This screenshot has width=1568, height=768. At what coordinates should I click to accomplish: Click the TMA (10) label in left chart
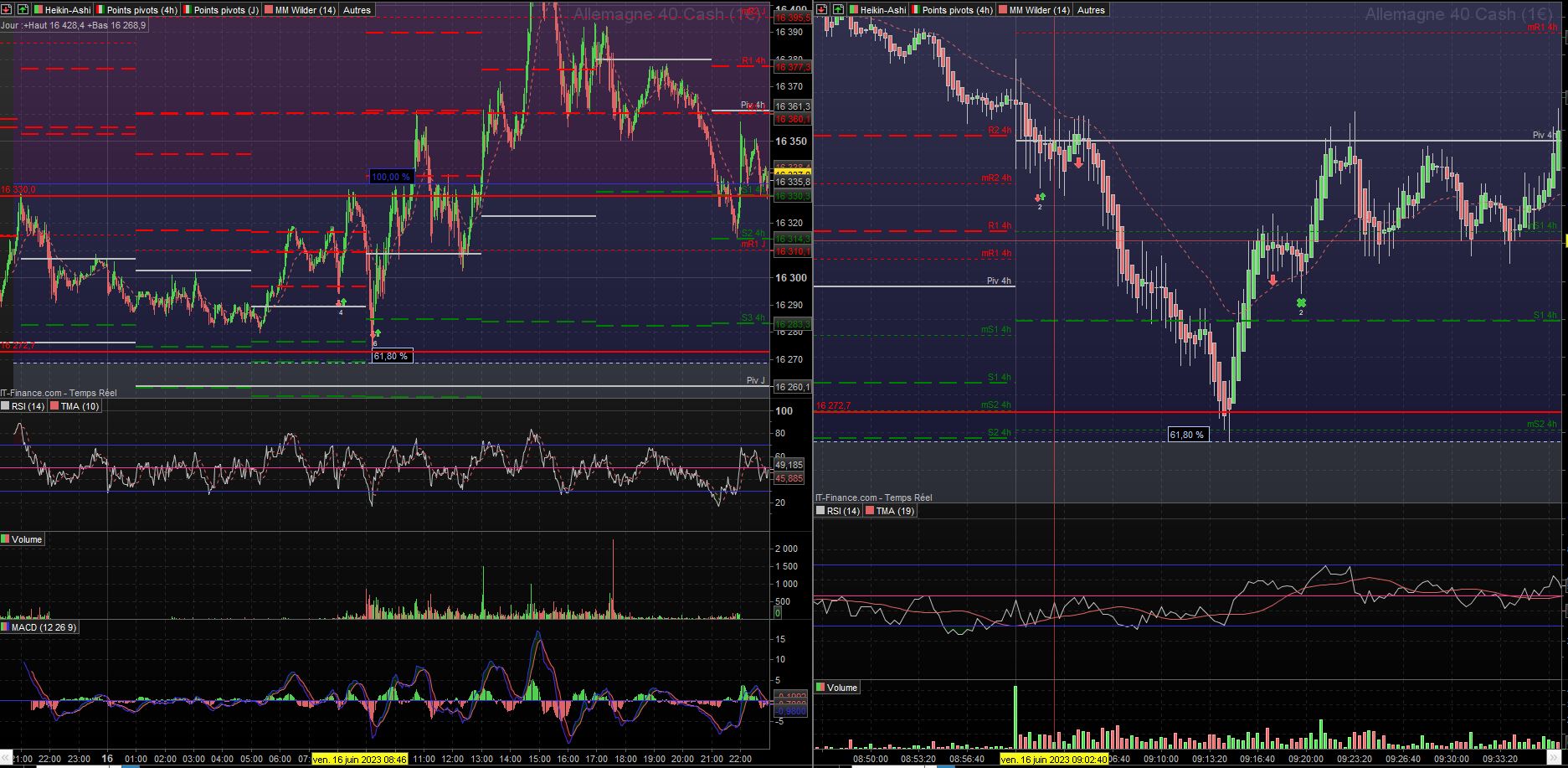(75, 406)
